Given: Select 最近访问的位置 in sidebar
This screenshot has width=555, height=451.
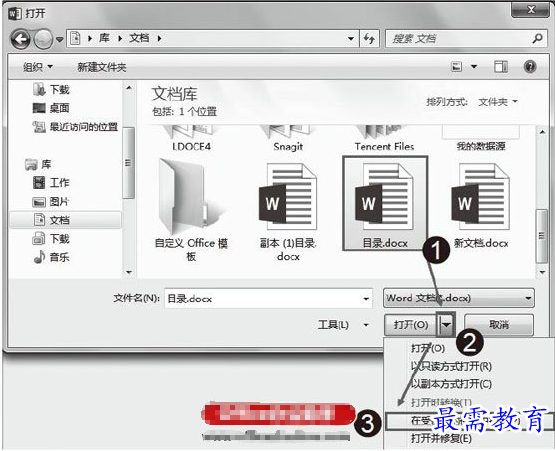Looking at the screenshot, I should [x=75, y=126].
